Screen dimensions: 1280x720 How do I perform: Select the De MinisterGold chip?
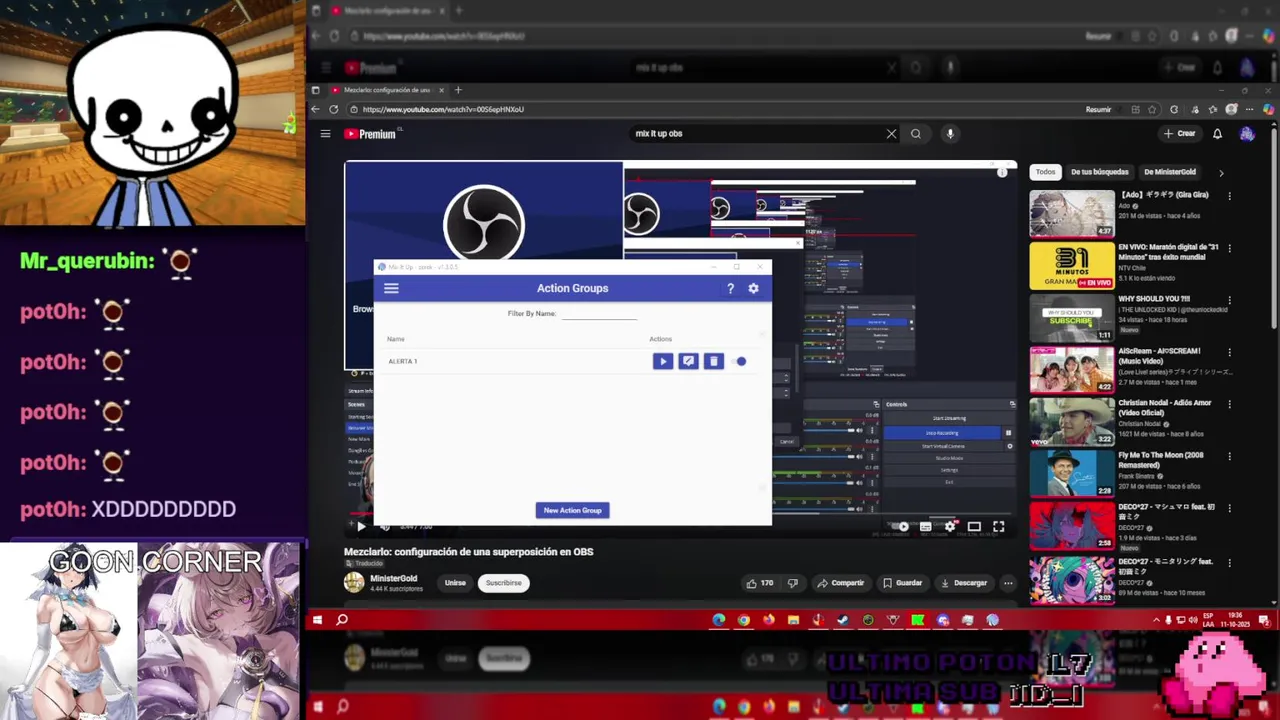click(x=1169, y=172)
